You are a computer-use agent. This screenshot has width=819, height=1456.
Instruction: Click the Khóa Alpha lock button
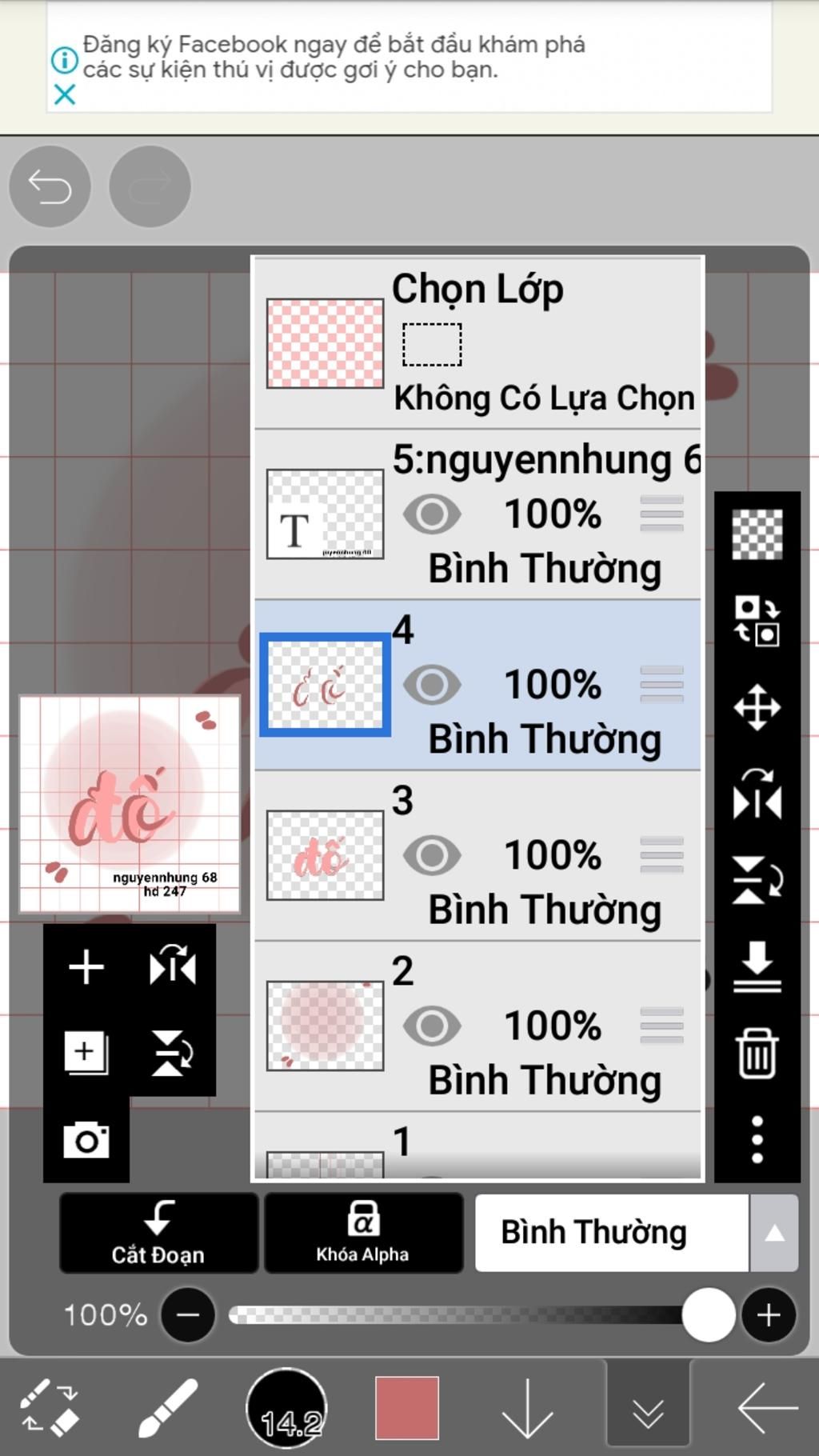(x=363, y=1233)
